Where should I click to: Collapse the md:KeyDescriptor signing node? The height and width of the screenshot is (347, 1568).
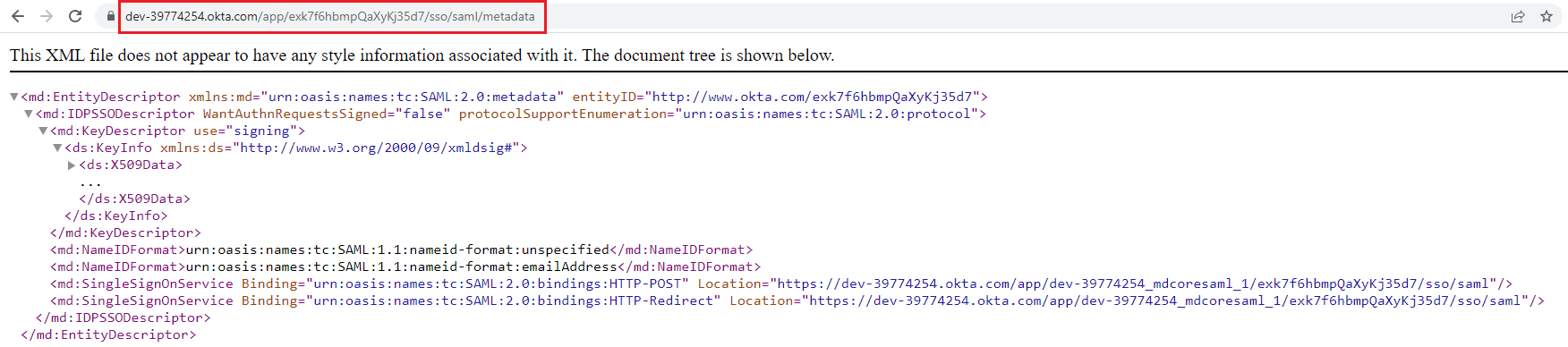pos(43,131)
